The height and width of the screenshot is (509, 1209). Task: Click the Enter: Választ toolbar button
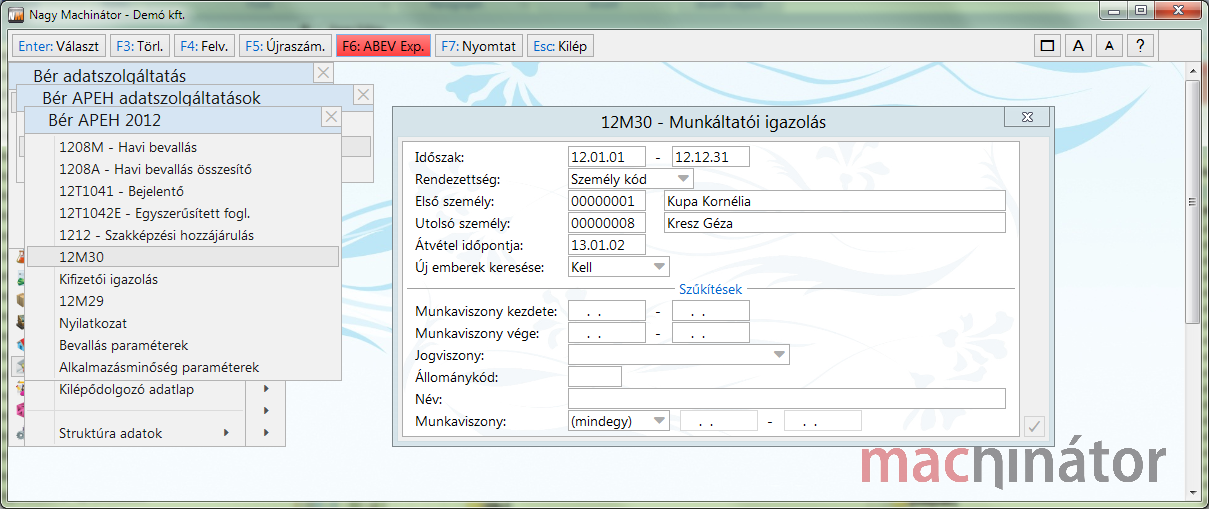pyautogui.click(x=59, y=46)
